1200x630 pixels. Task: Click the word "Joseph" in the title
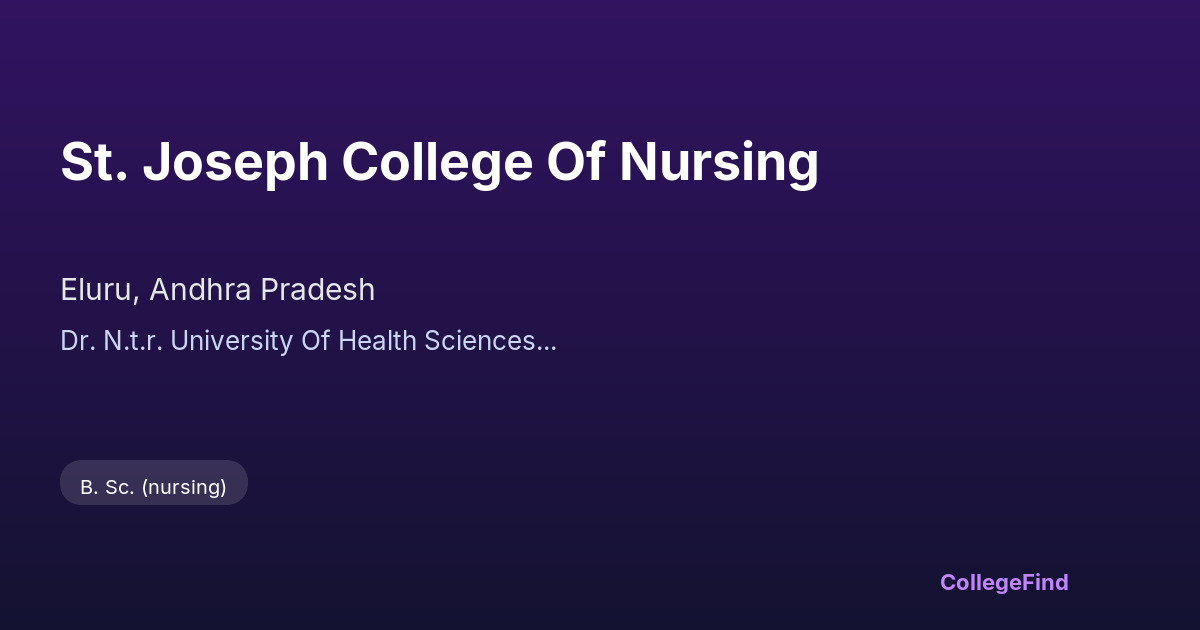click(235, 162)
